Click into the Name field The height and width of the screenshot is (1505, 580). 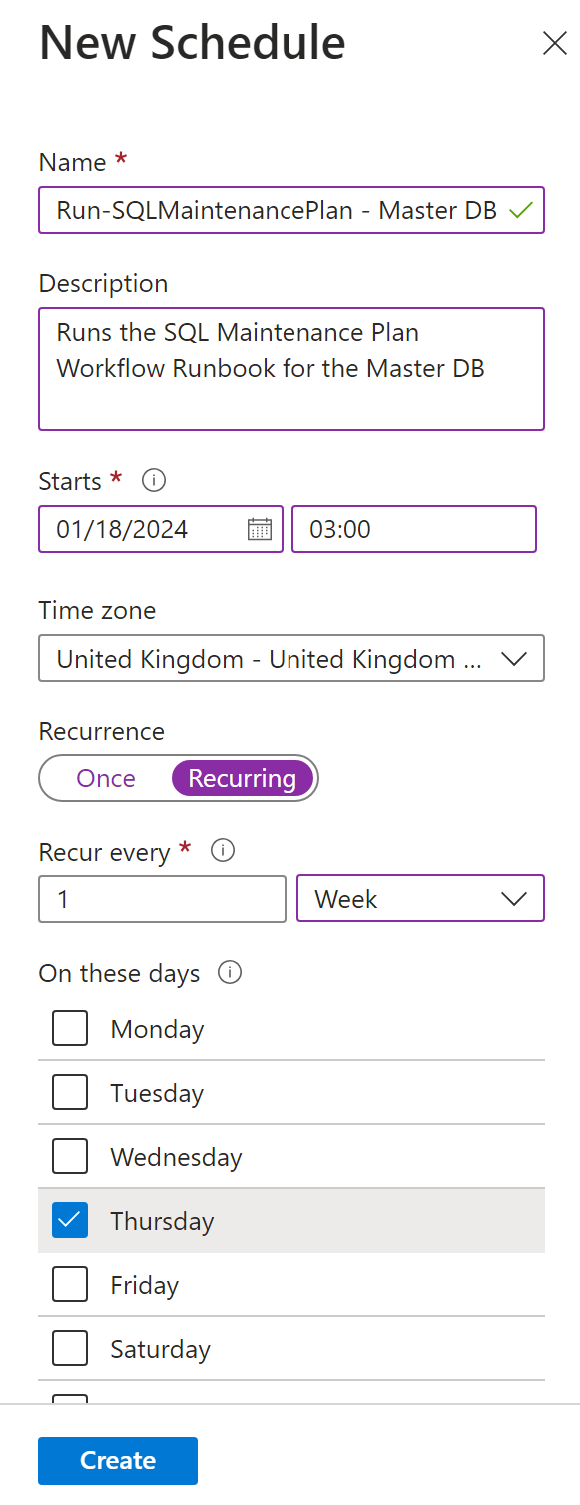[292, 210]
